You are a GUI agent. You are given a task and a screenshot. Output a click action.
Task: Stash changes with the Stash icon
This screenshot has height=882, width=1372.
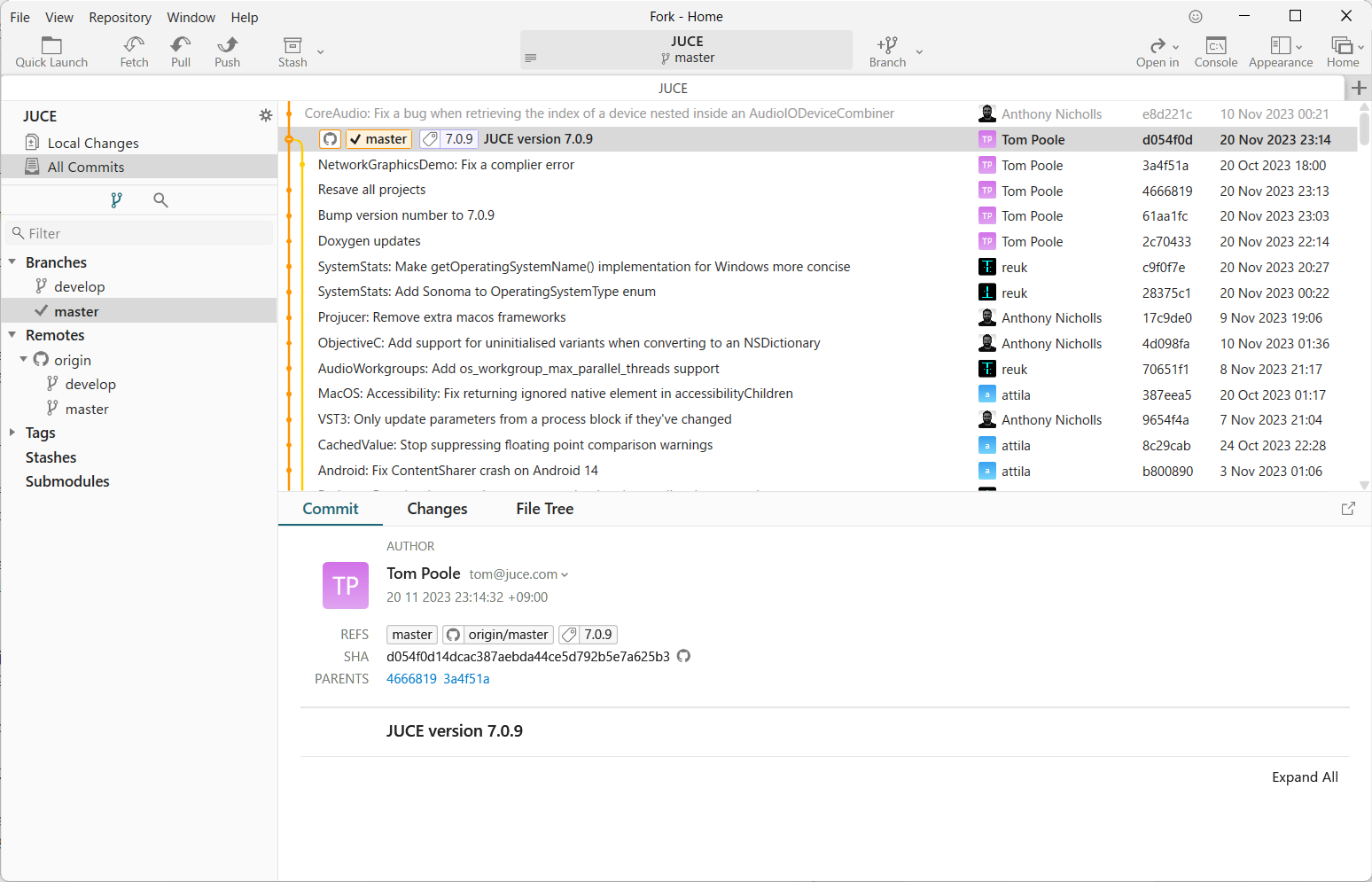pyautogui.click(x=292, y=52)
